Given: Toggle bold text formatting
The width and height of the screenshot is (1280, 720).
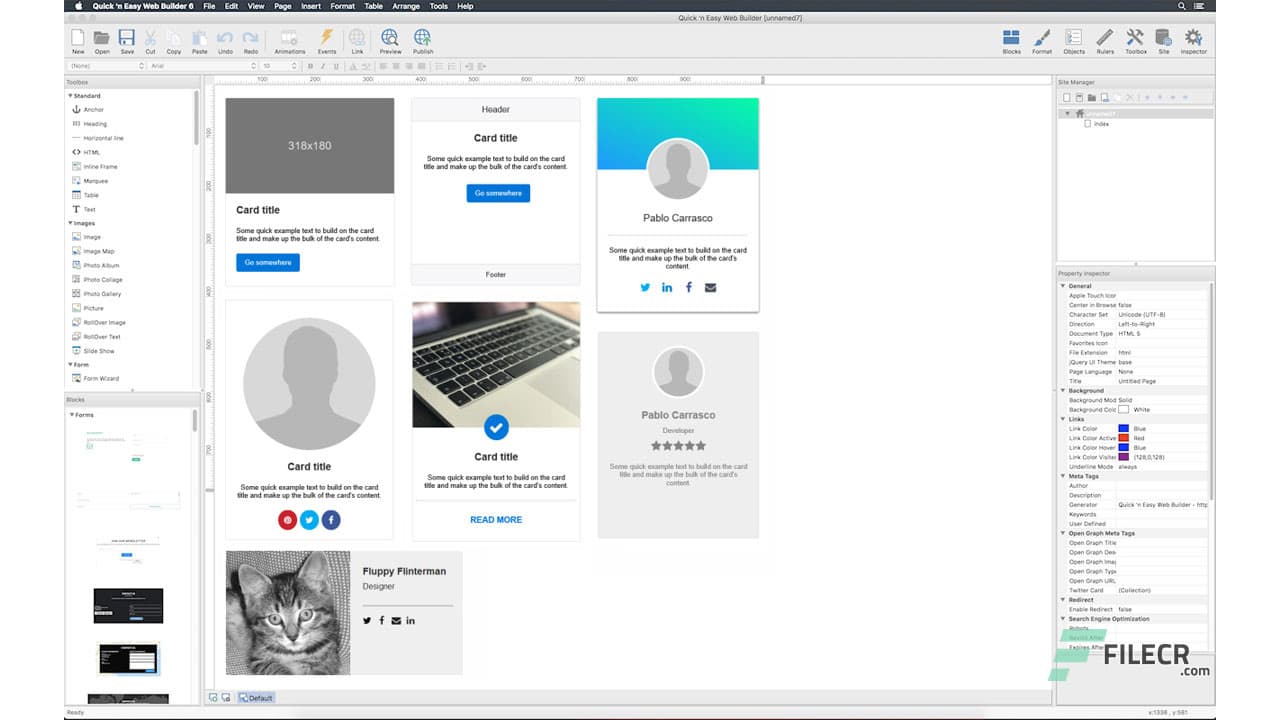Looking at the screenshot, I should (x=308, y=66).
